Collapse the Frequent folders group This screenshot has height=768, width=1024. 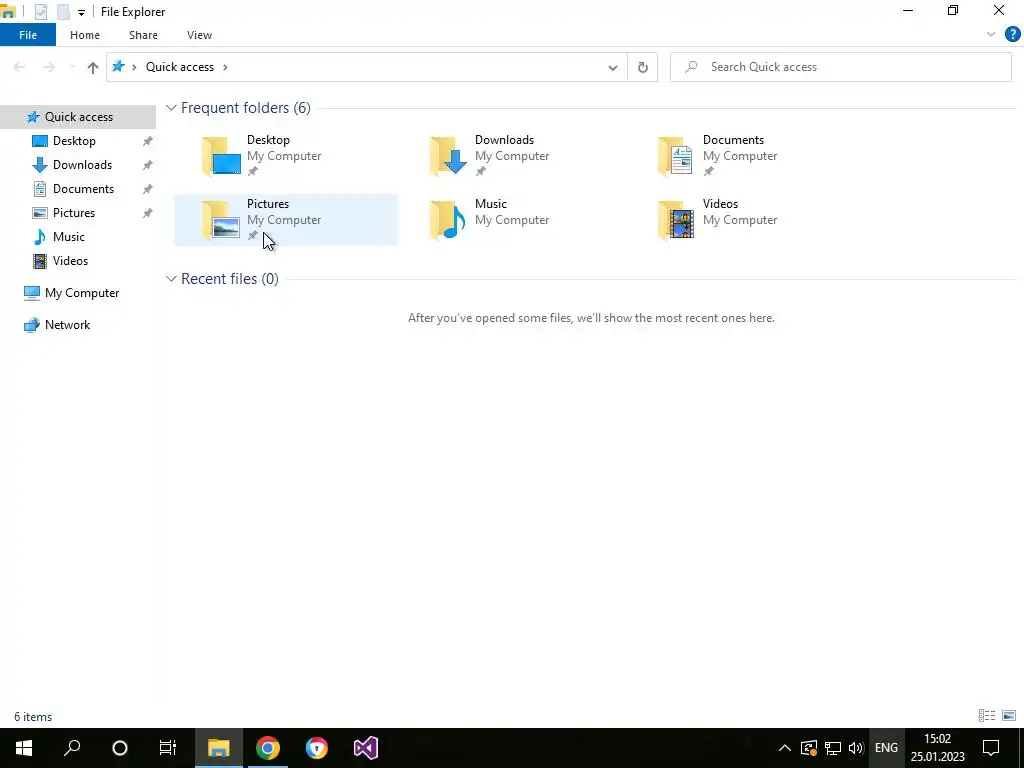tap(171, 108)
